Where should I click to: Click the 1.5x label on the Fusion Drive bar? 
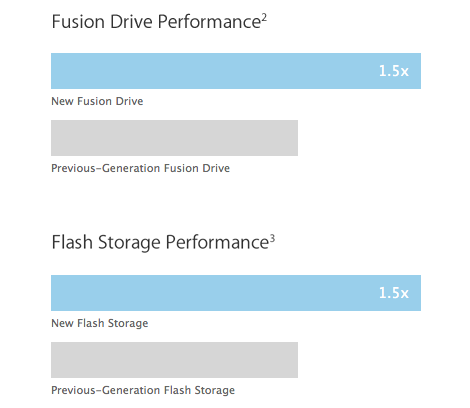[x=394, y=71]
